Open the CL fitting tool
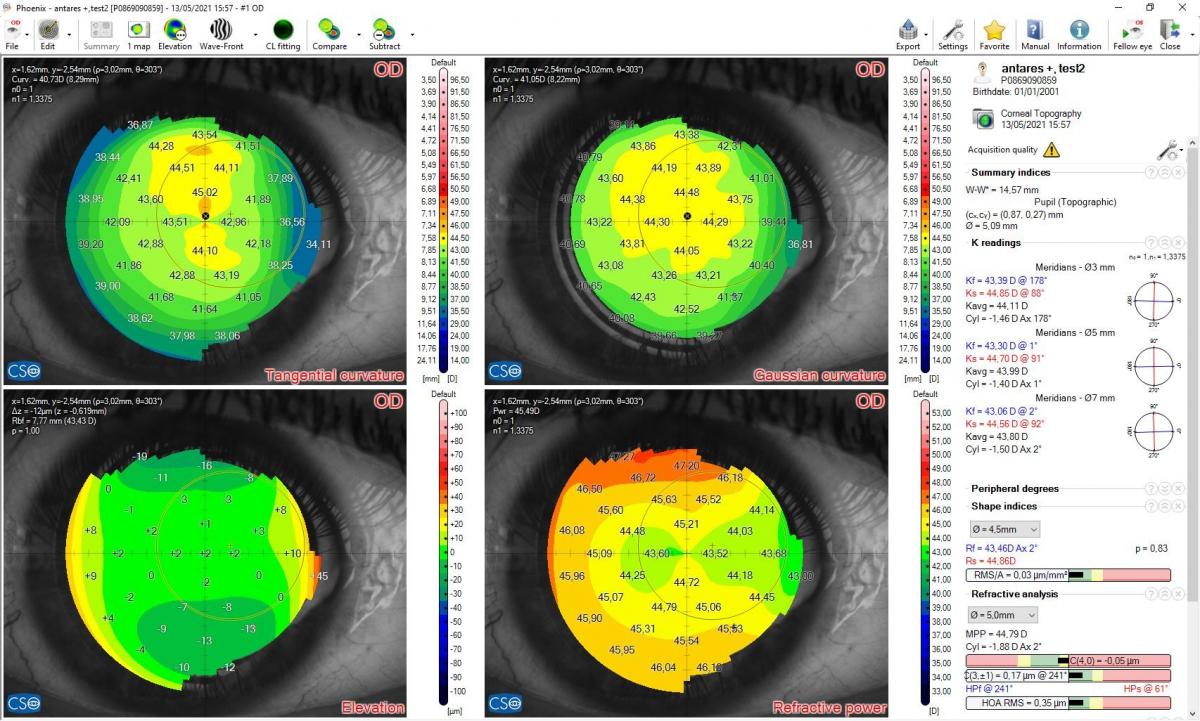This screenshot has height=721, width=1200. click(x=283, y=33)
